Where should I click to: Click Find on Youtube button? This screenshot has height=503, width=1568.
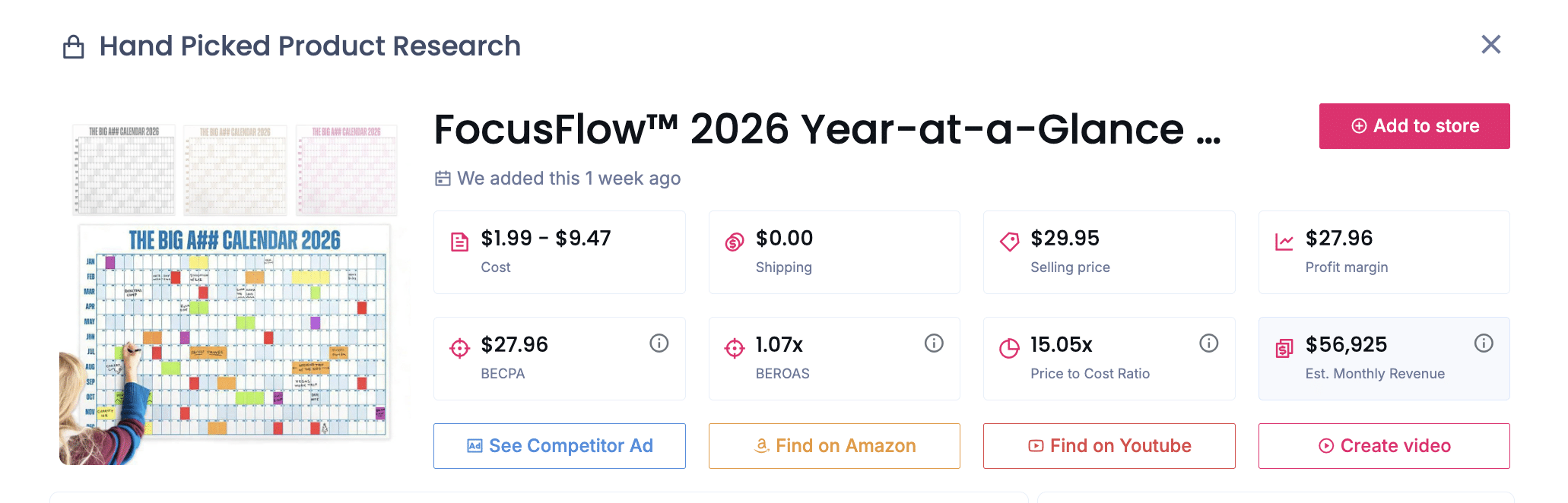tap(1109, 446)
